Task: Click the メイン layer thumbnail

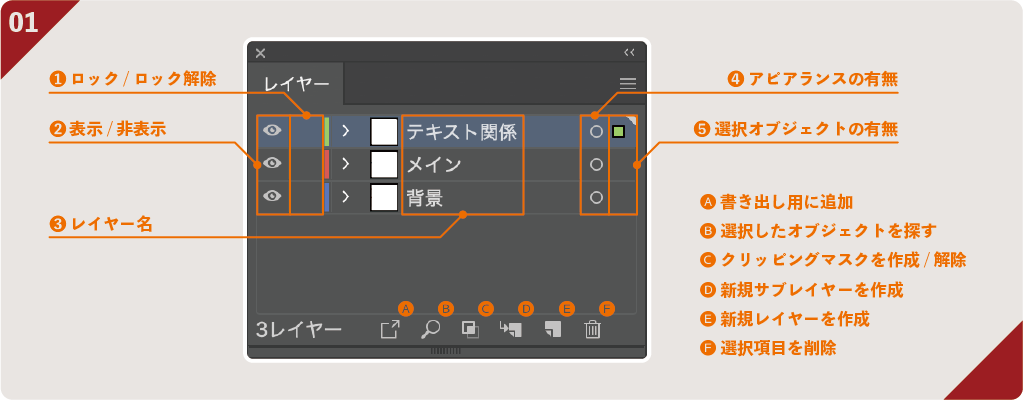Action: point(384,164)
